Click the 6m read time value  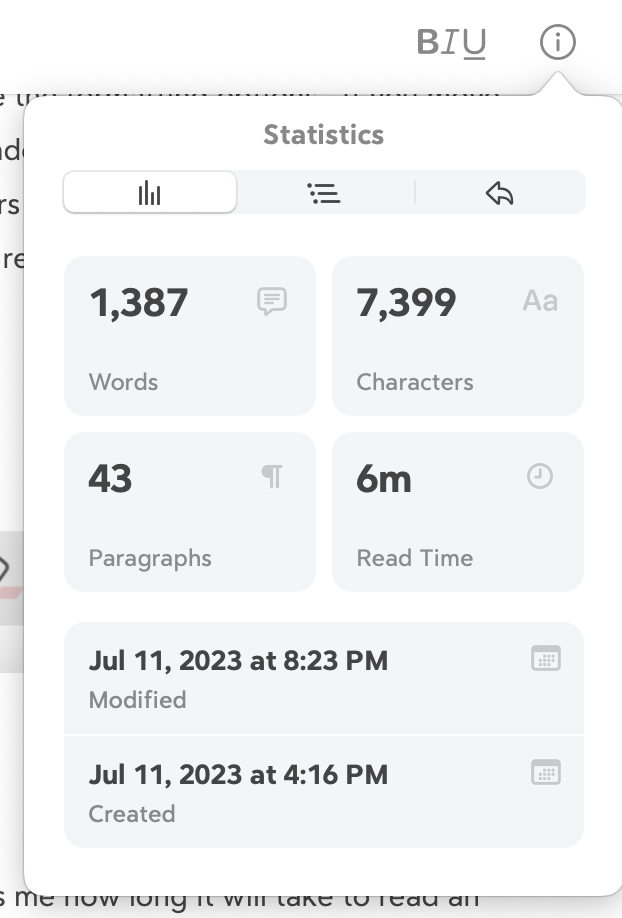(x=384, y=479)
